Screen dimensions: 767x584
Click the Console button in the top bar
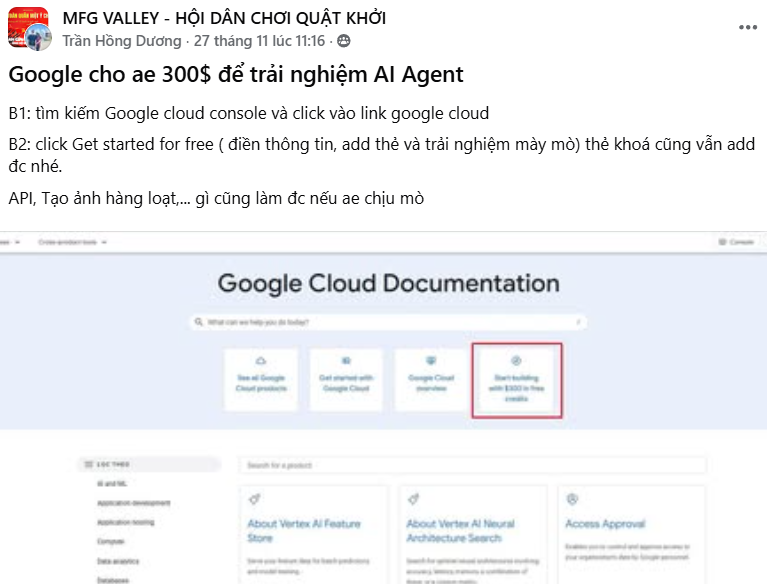coord(736,243)
